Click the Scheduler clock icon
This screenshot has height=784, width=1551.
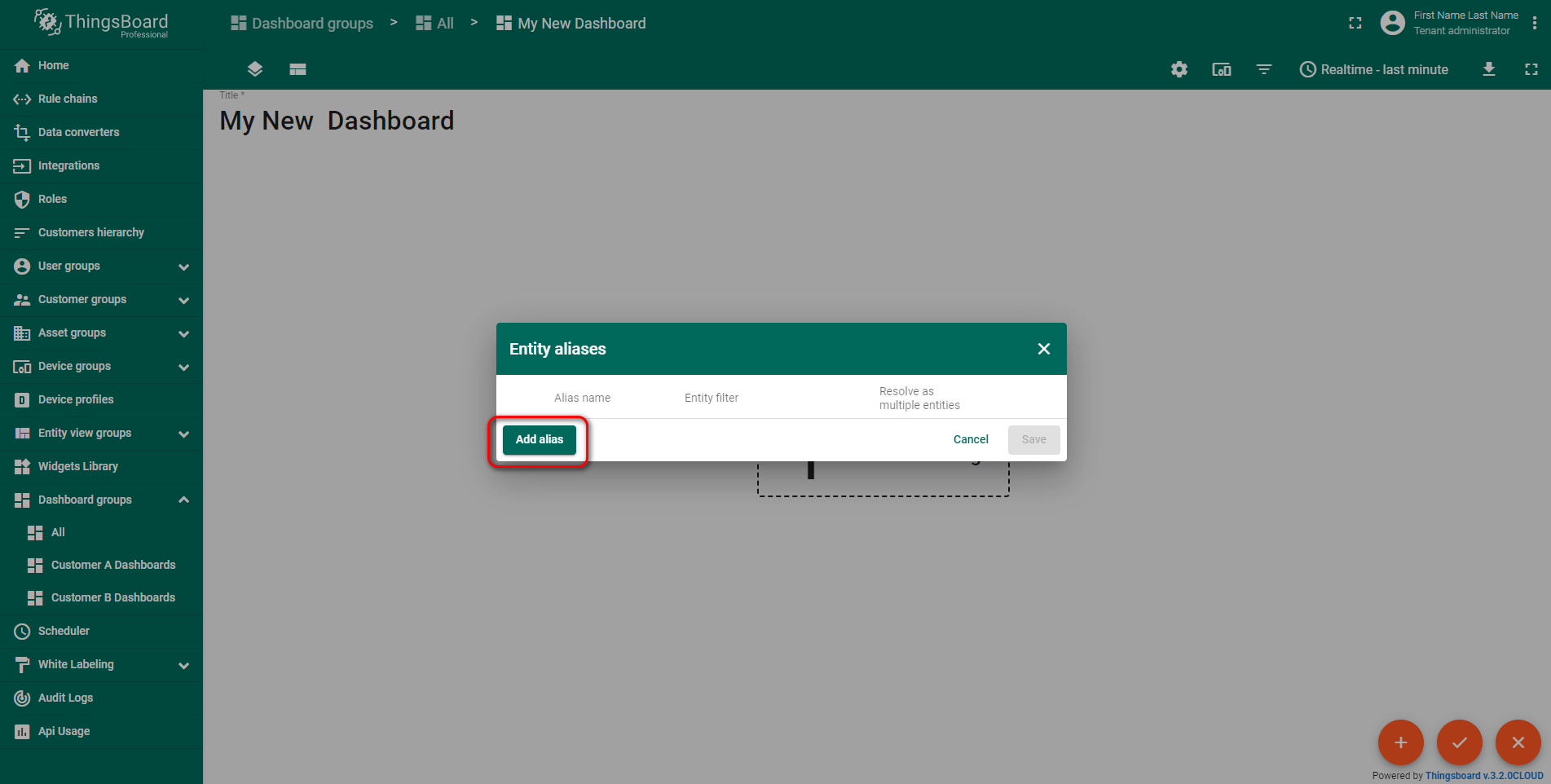(x=22, y=632)
